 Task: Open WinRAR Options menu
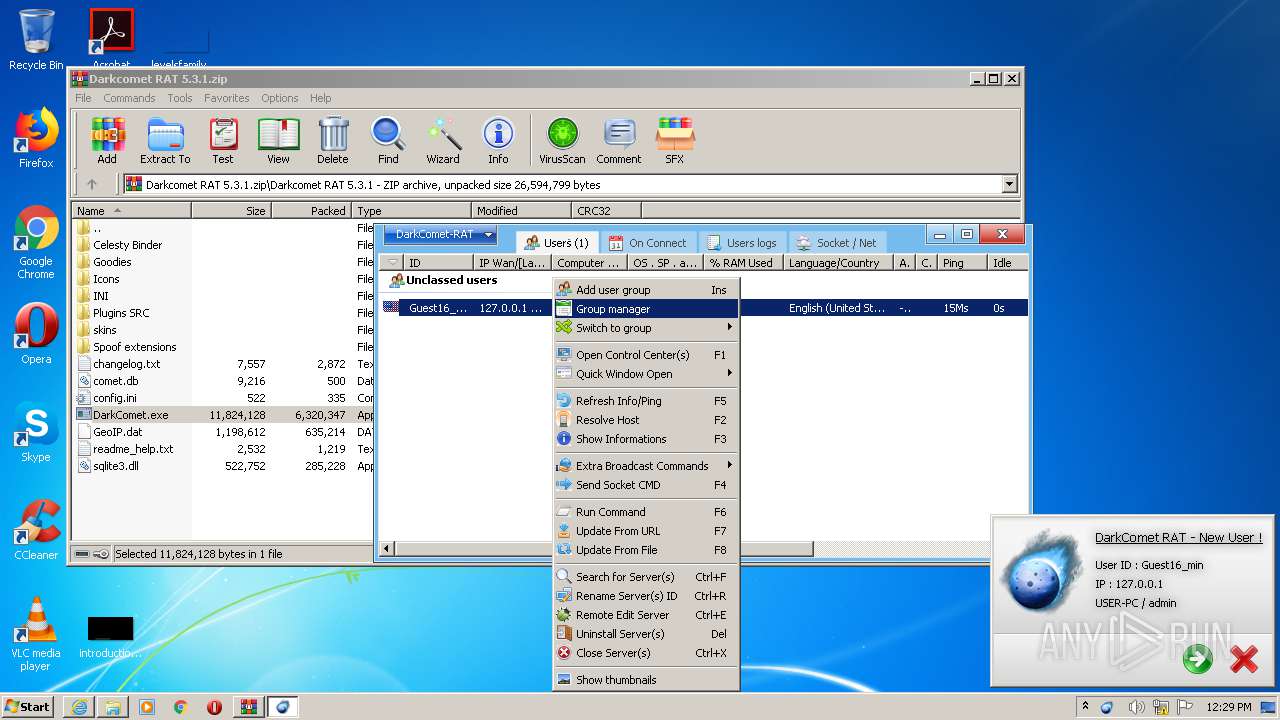280,98
